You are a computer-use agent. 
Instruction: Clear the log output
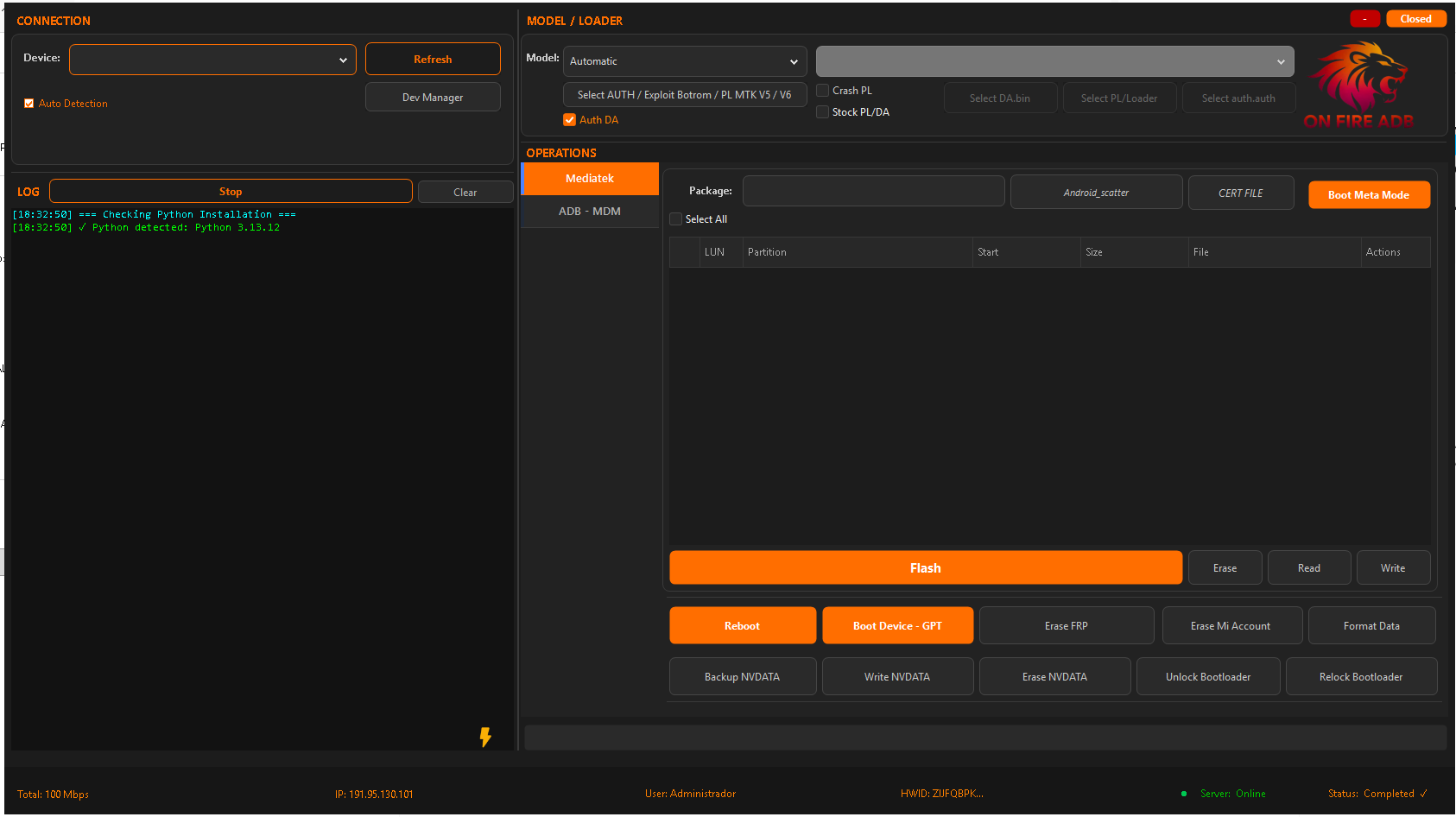[465, 193]
